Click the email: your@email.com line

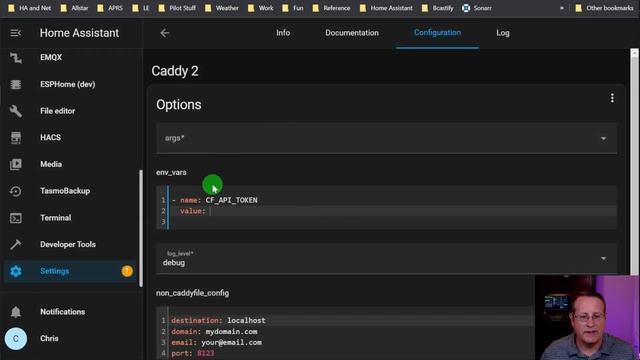coord(216,343)
